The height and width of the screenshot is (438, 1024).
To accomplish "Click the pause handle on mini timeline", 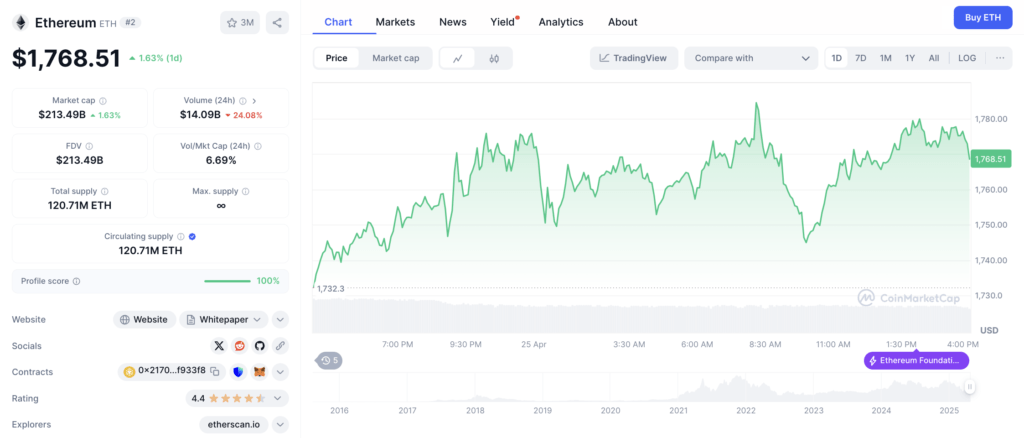I will [x=970, y=387].
